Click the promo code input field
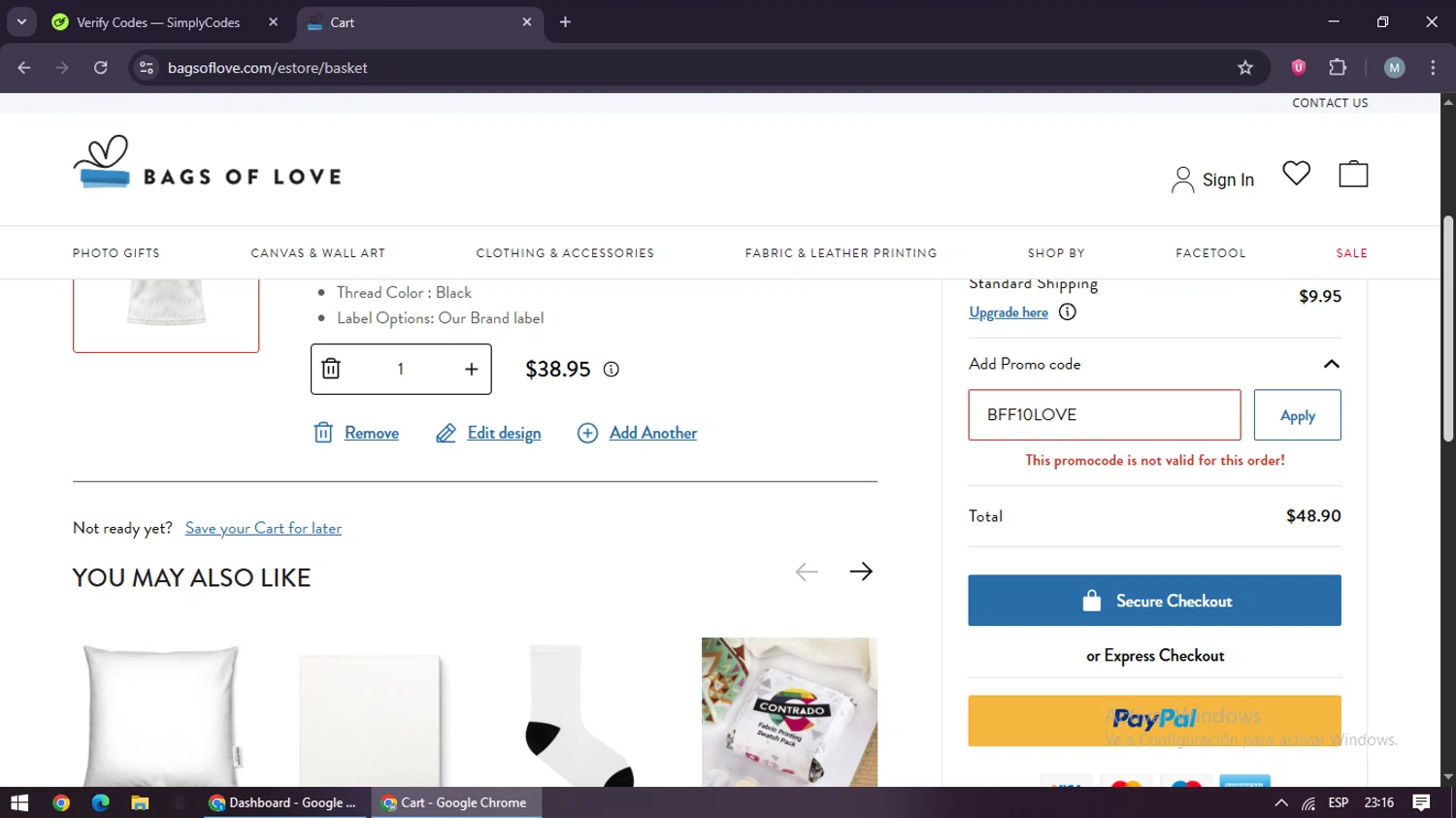 click(x=1105, y=414)
